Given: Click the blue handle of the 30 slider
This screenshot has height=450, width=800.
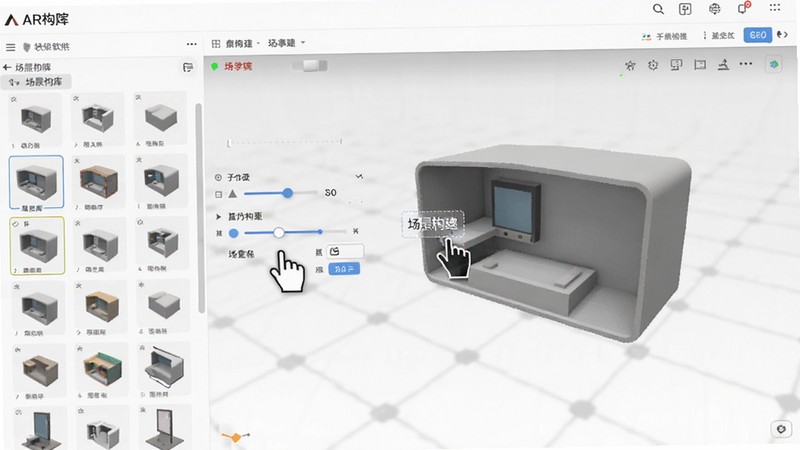Looking at the screenshot, I should pos(288,193).
